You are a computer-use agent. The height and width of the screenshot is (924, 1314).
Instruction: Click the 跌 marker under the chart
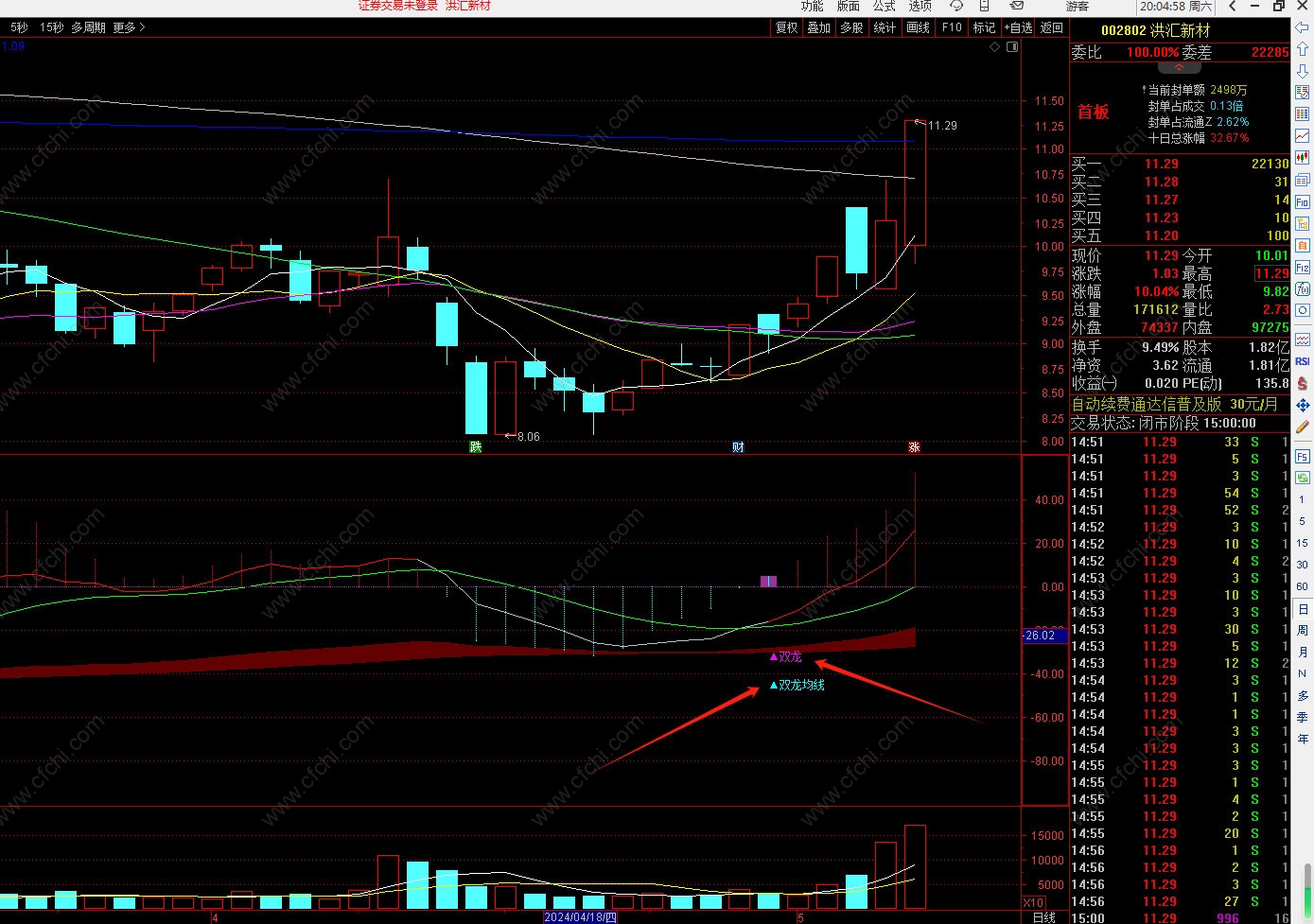pyautogui.click(x=476, y=446)
